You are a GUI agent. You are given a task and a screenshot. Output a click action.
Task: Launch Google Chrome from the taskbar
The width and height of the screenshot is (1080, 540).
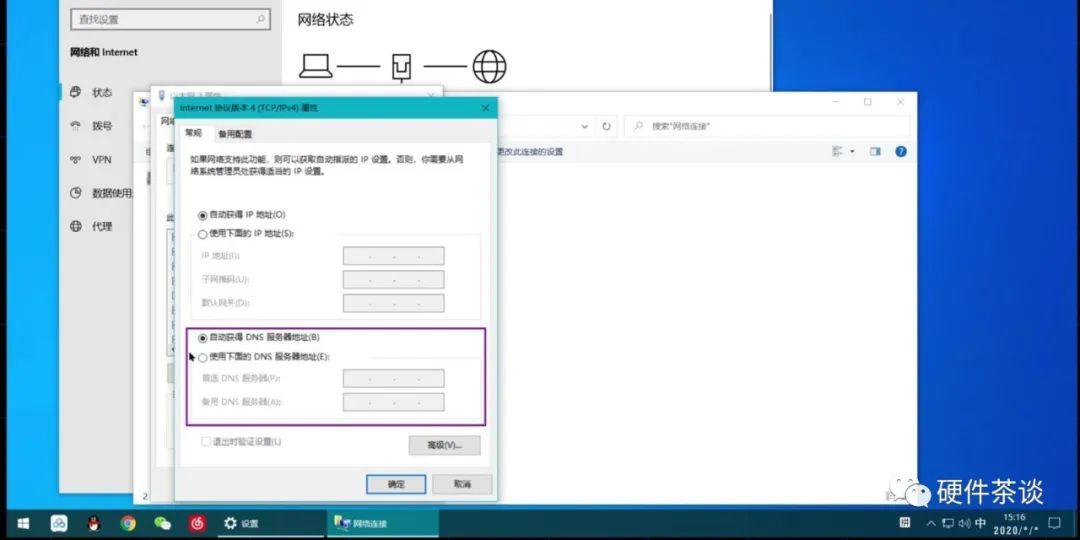[127, 523]
